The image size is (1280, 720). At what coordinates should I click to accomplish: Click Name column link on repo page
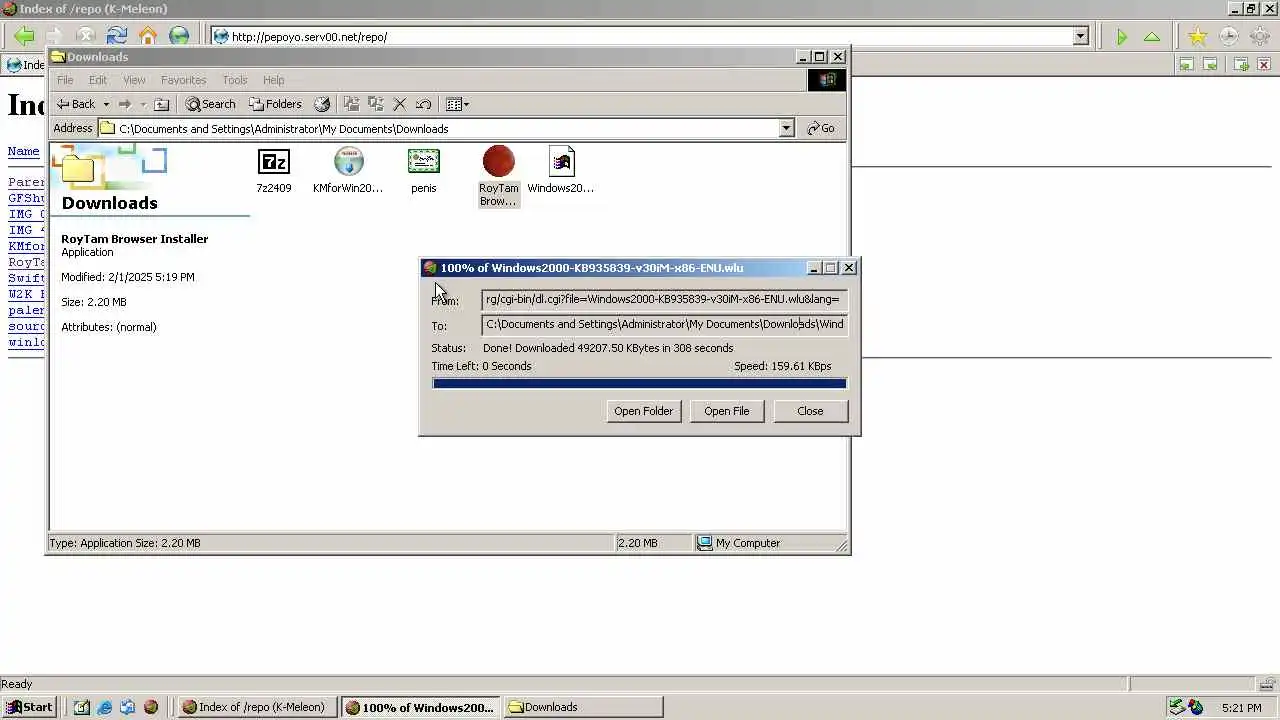(24, 152)
